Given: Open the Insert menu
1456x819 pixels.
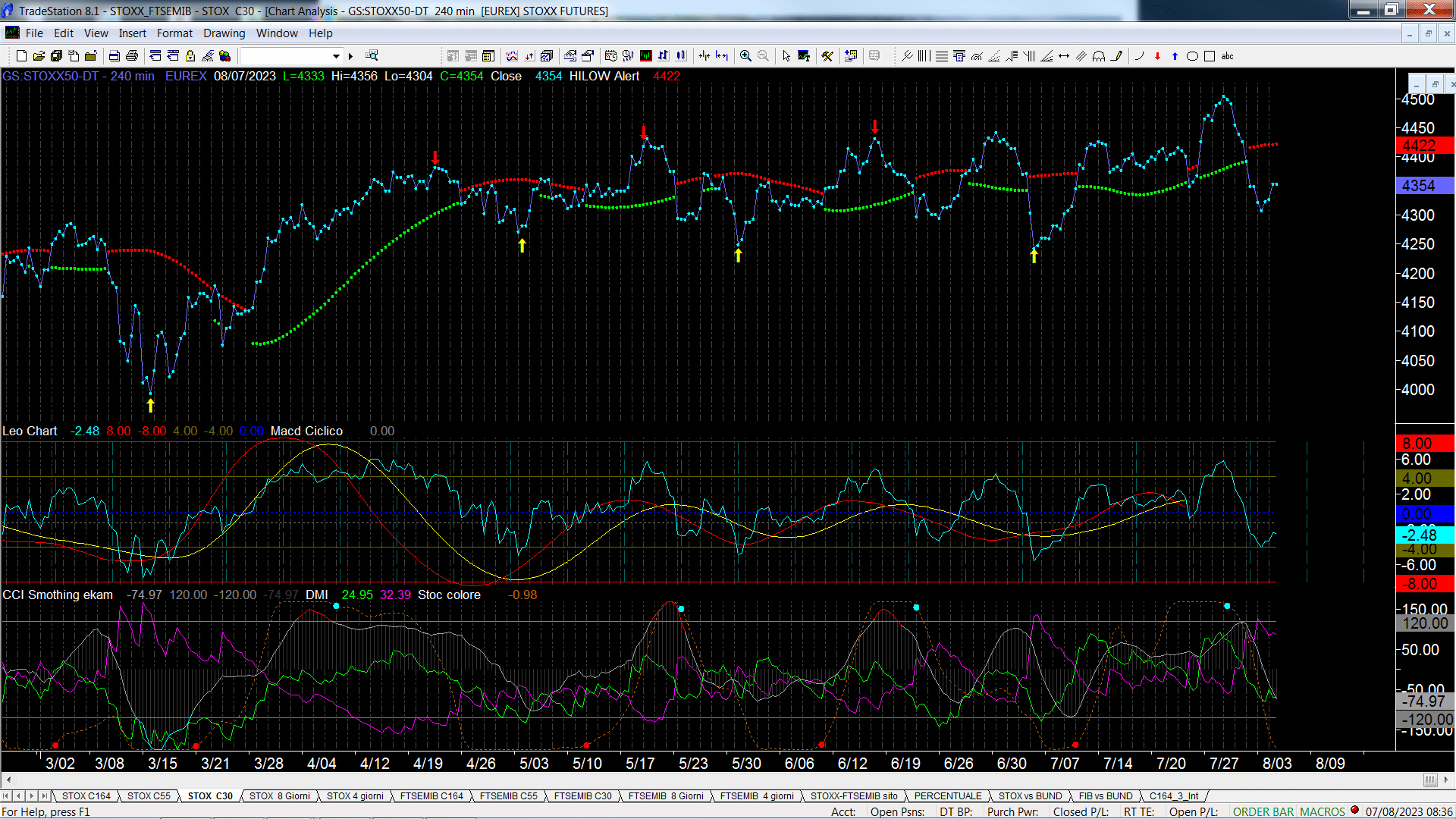Looking at the screenshot, I should click(132, 33).
